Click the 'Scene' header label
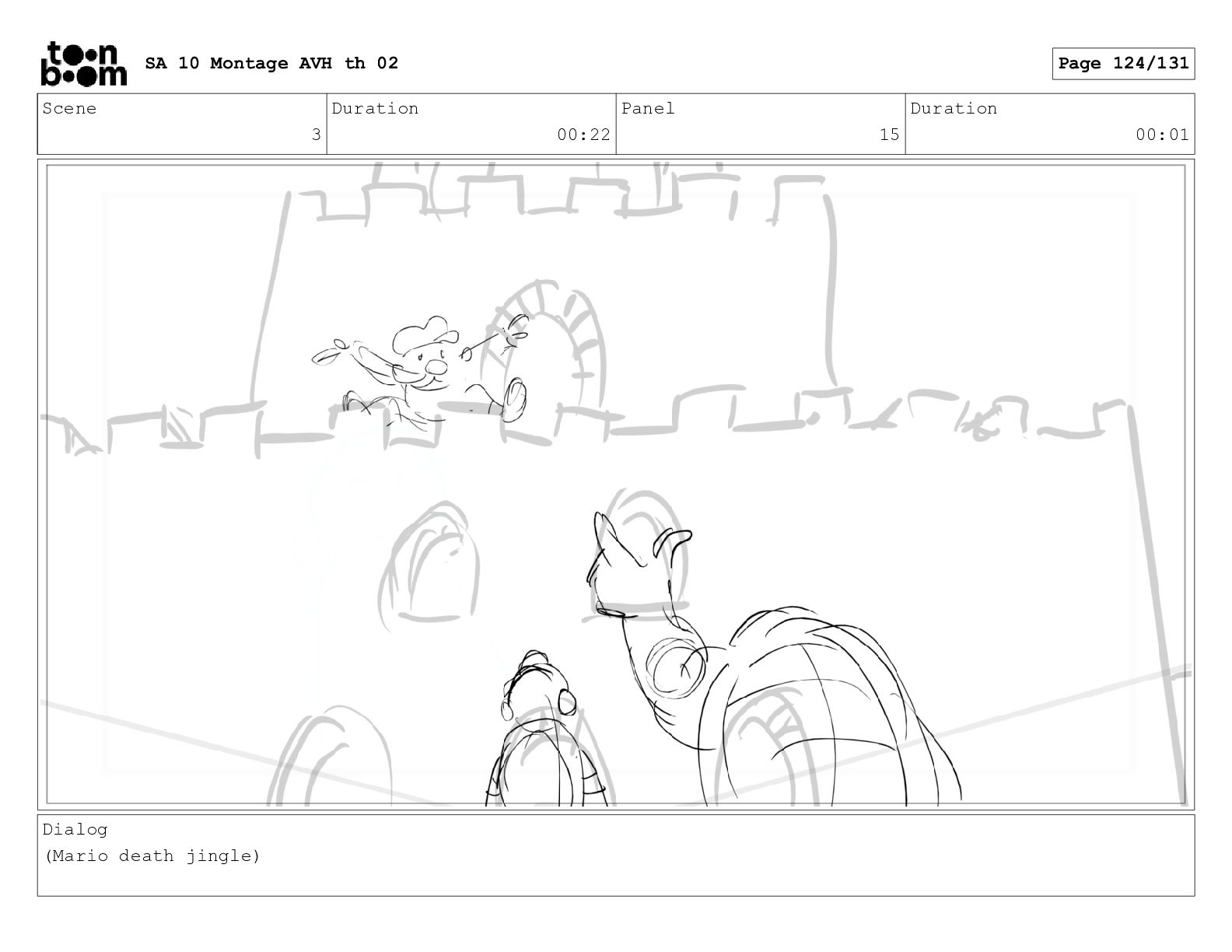The width and height of the screenshot is (1232, 952). click(x=69, y=108)
